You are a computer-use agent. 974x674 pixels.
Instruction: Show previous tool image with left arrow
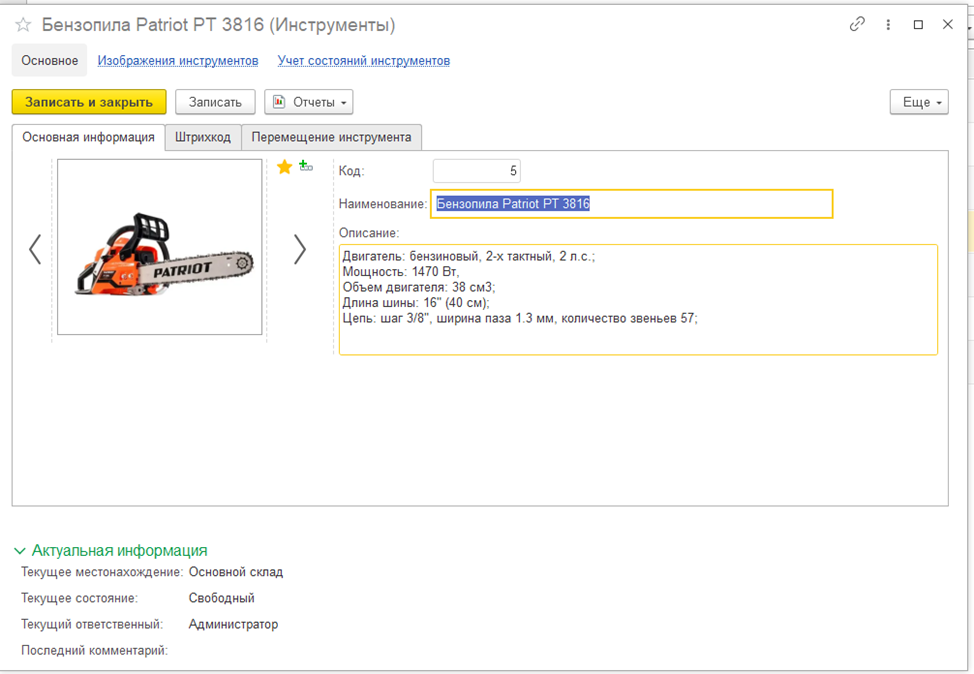point(35,249)
